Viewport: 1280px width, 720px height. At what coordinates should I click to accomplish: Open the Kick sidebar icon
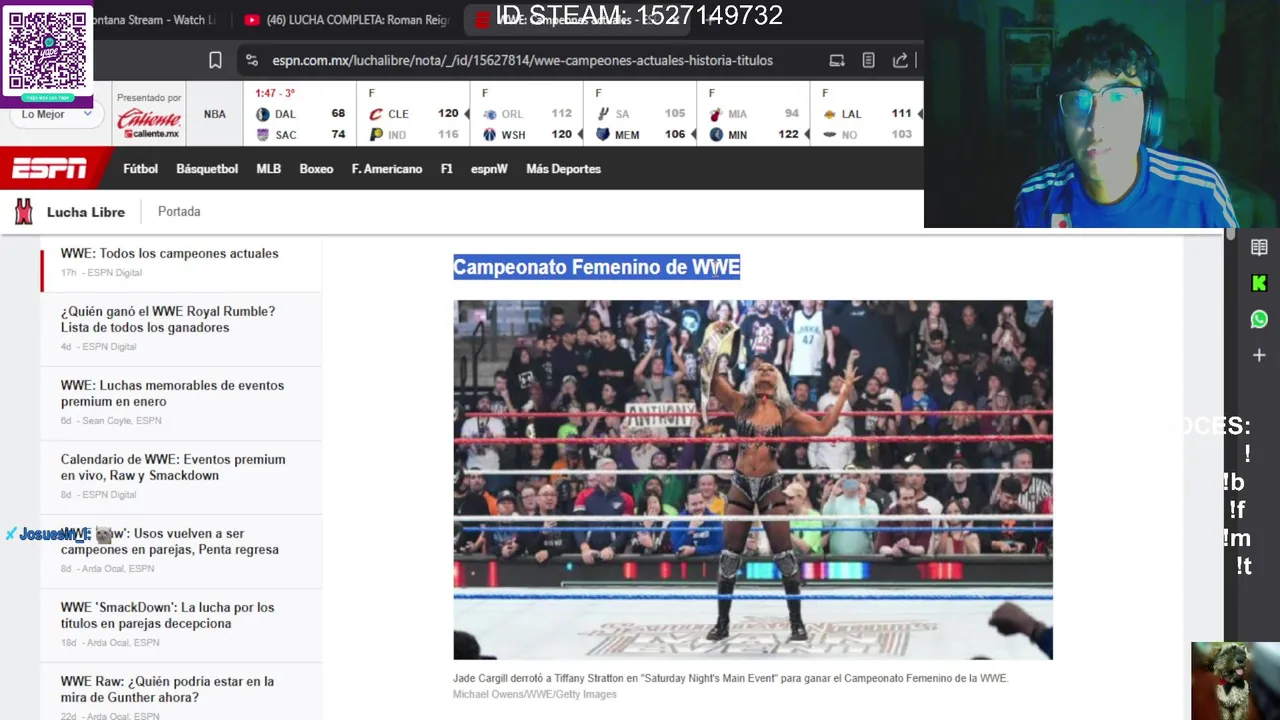click(1259, 284)
